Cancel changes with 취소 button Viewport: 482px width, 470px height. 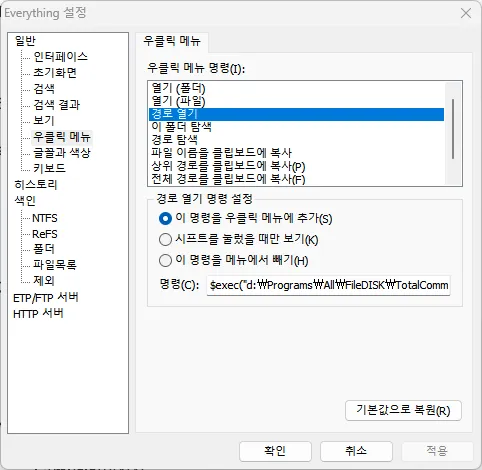356,451
